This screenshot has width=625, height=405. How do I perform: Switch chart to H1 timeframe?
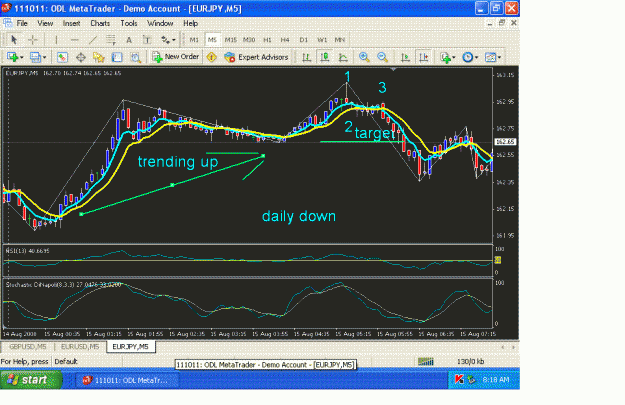pyautogui.click(x=267, y=39)
